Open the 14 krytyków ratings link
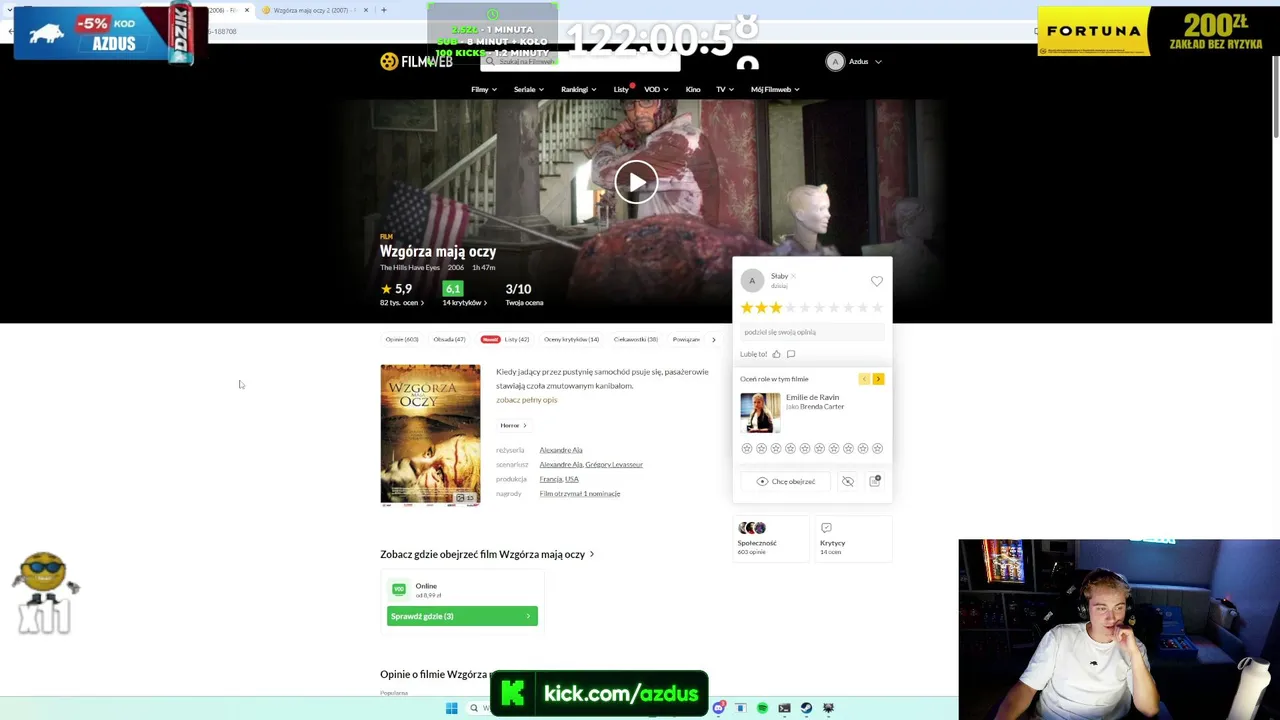Image resolution: width=1280 pixels, height=720 pixels. (465, 303)
